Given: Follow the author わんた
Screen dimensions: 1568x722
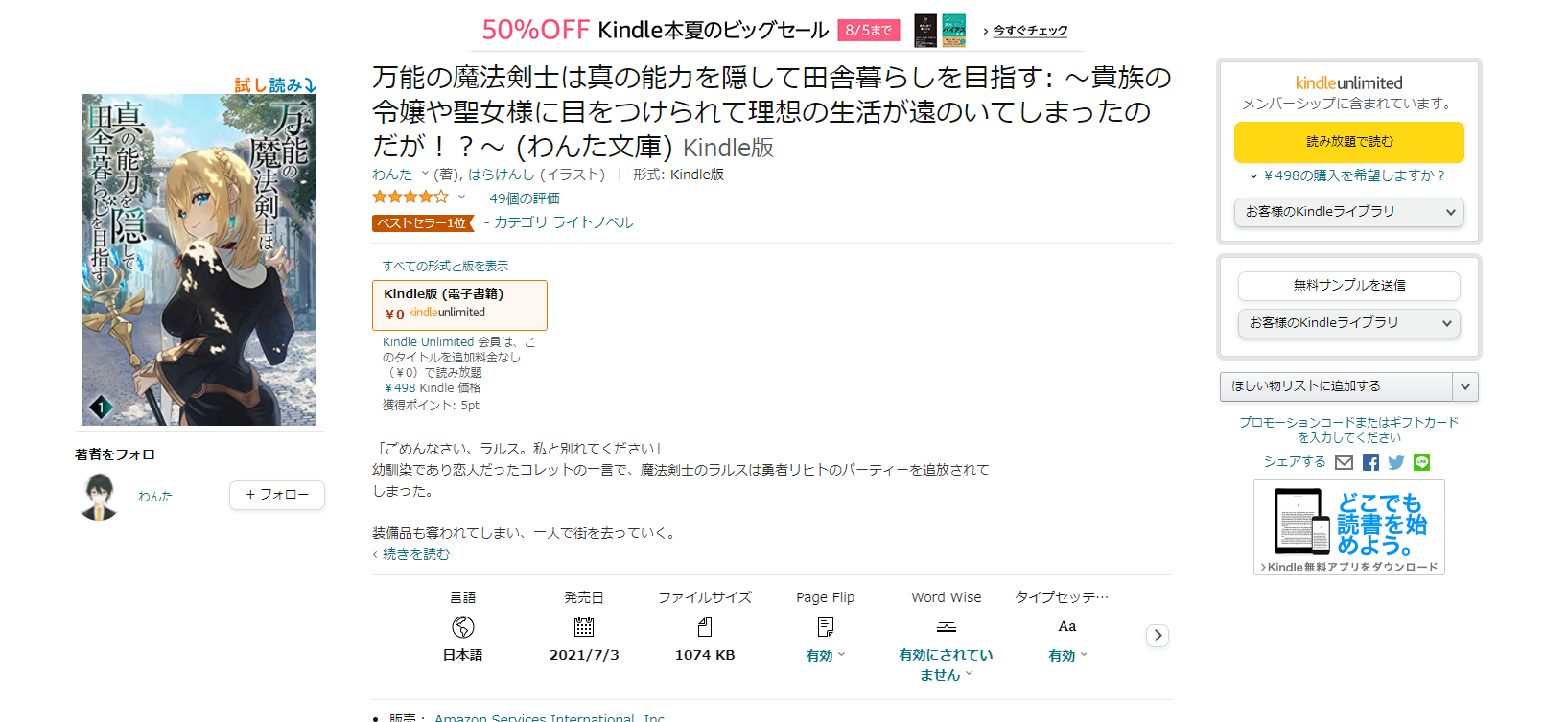Looking at the screenshot, I should (276, 495).
